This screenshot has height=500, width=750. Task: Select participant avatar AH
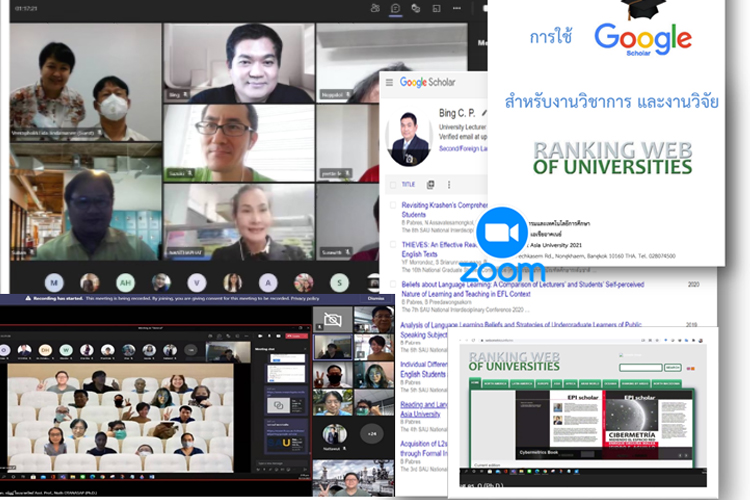tap(125, 283)
